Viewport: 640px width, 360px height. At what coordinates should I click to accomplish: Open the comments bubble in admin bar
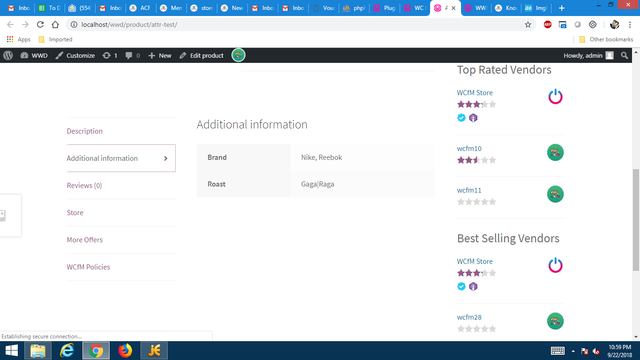point(133,56)
